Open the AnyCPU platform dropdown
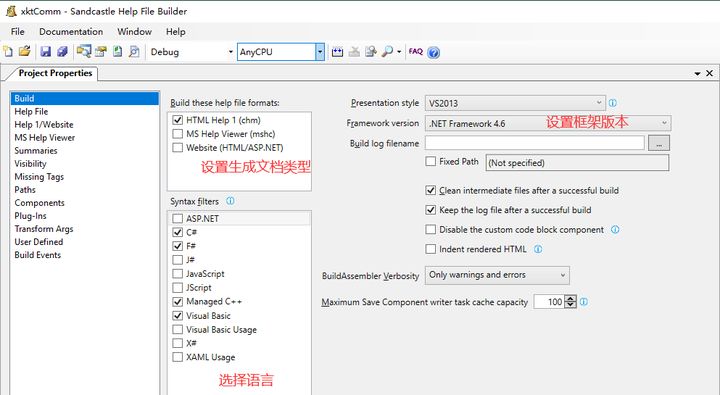The height and width of the screenshot is (395, 720). (x=320, y=52)
